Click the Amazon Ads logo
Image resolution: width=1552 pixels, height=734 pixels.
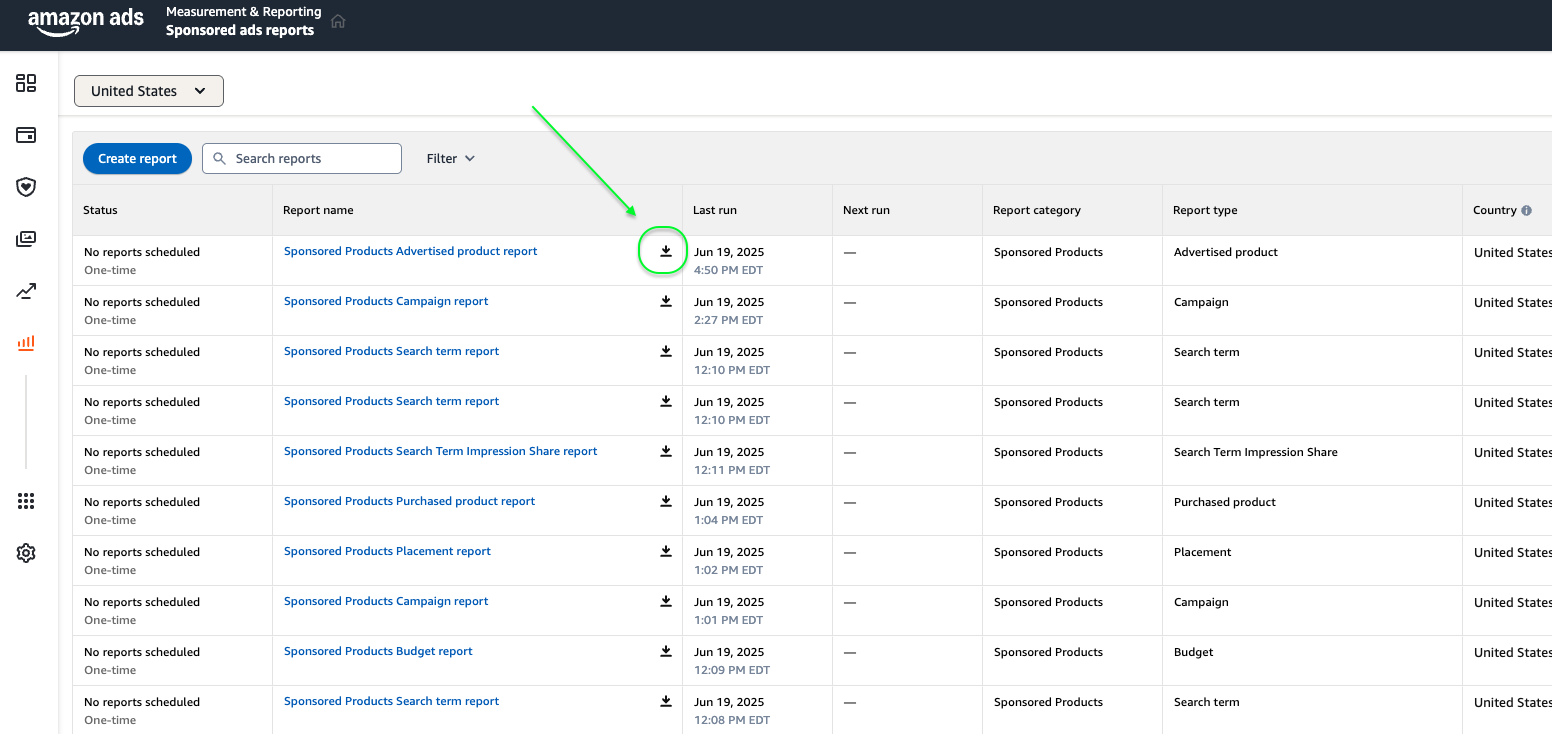pos(86,21)
